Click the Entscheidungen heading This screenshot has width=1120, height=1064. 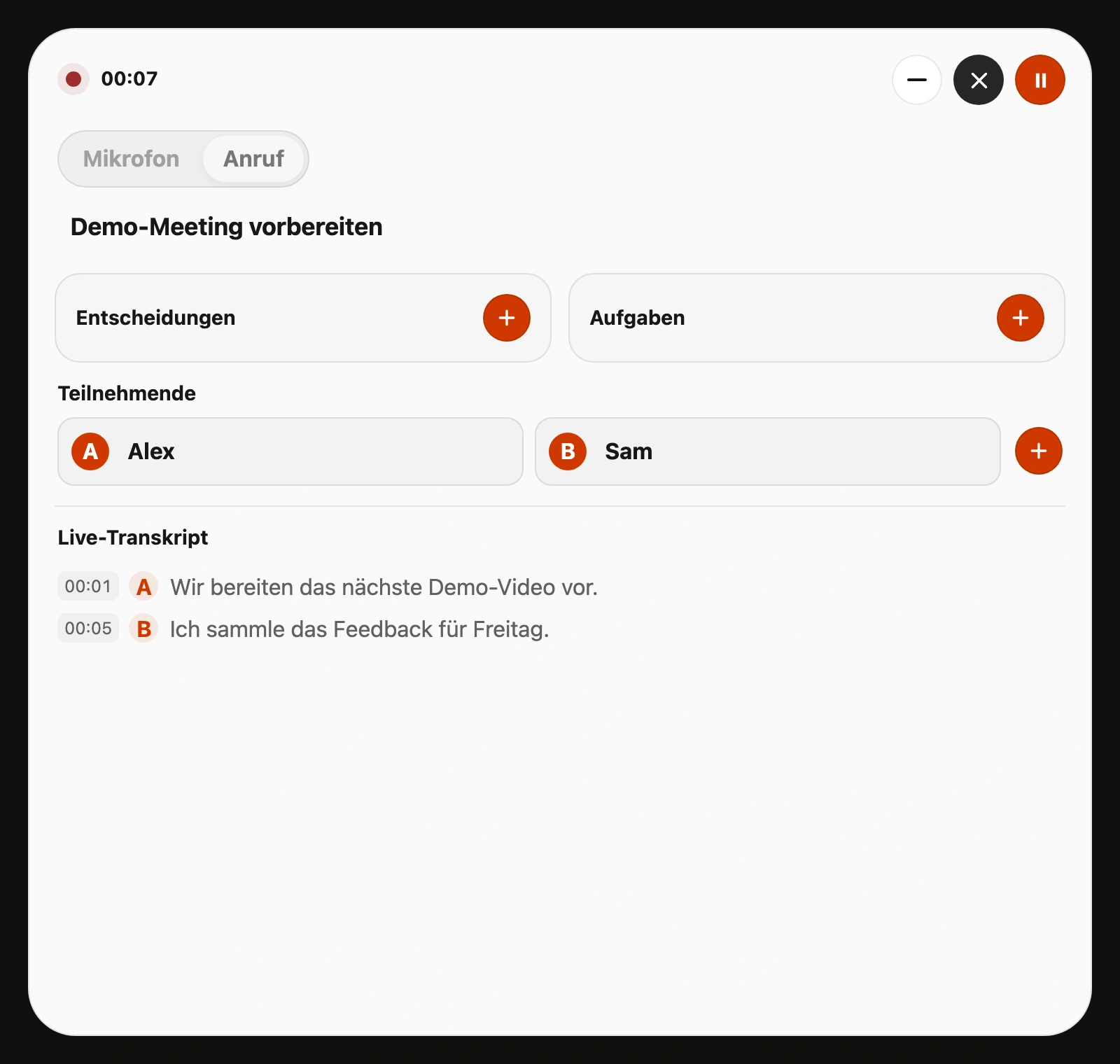click(x=156, y=318)
